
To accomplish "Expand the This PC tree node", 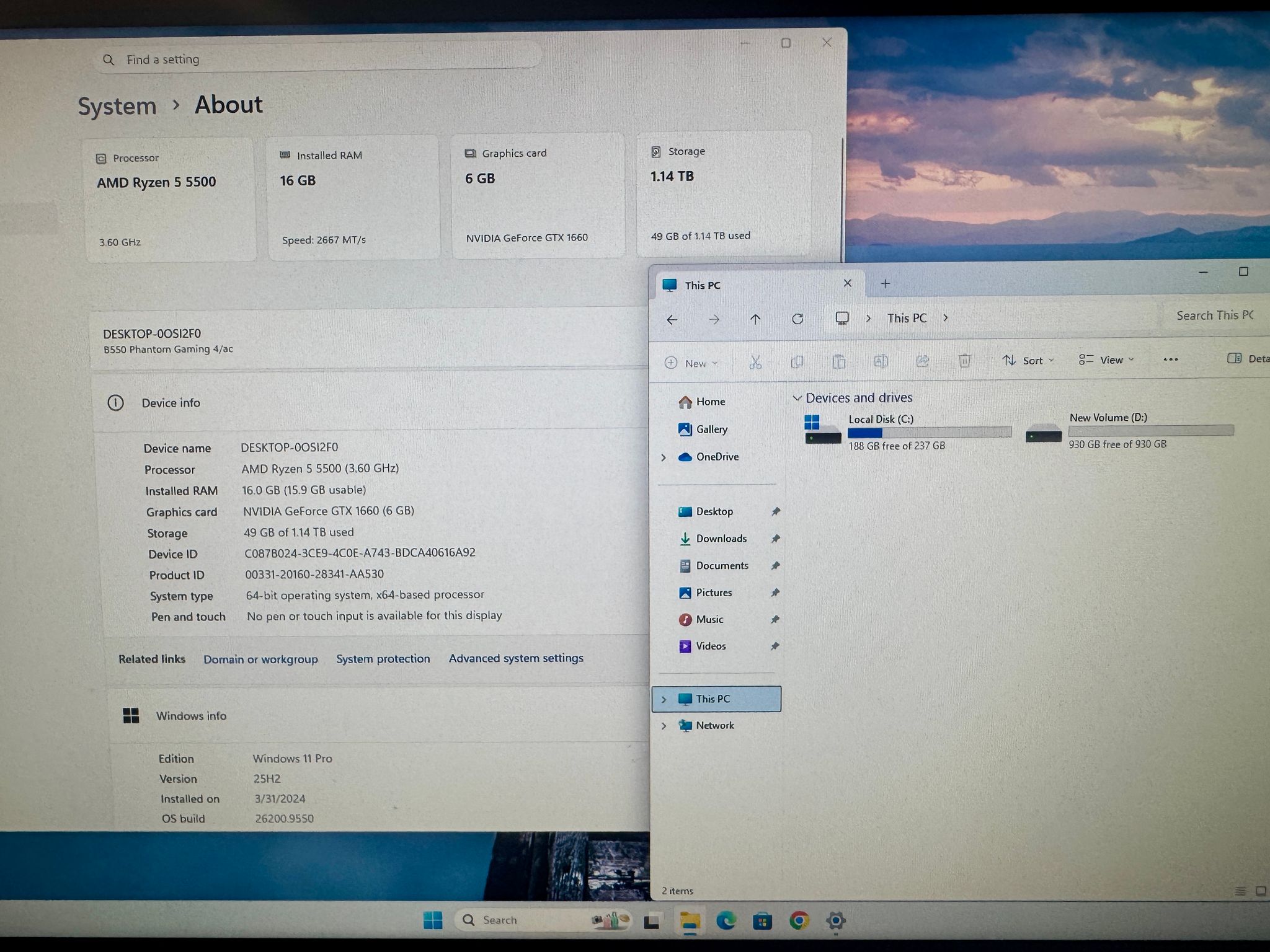I will pyautogui.click(x=664, y=699).
